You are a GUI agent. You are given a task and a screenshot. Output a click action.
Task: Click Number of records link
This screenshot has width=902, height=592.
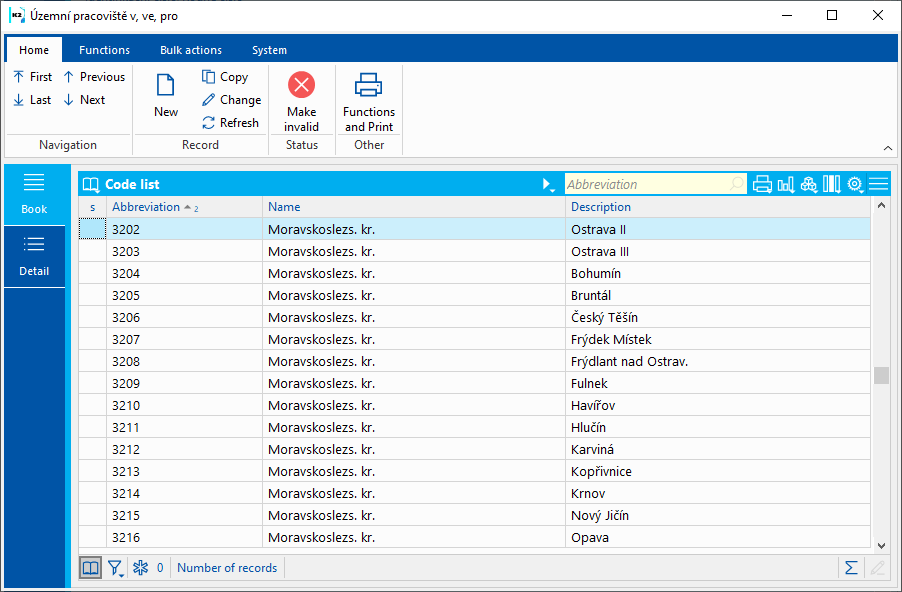coord(227,568)
